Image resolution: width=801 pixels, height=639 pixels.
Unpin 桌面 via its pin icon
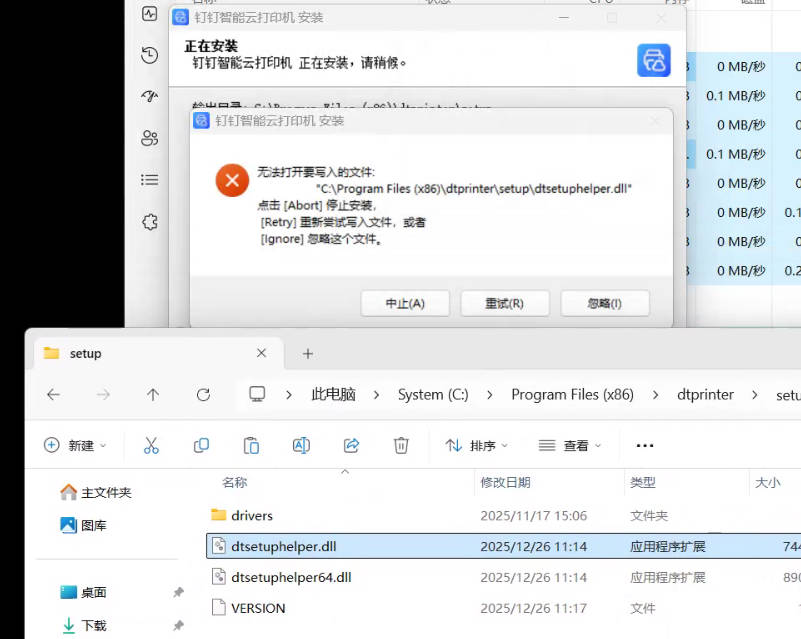pos(178,593)
